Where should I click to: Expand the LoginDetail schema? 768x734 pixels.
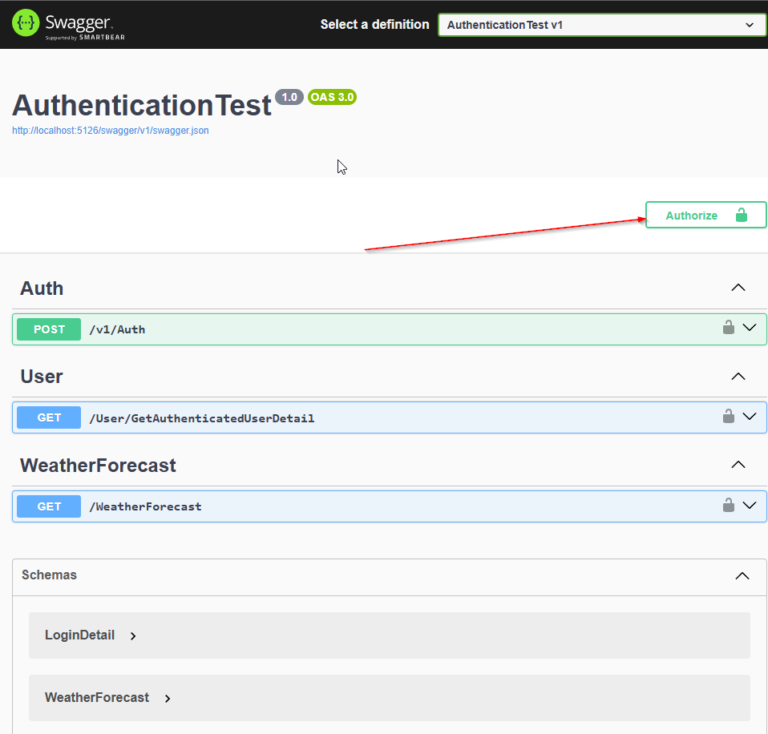133,636
